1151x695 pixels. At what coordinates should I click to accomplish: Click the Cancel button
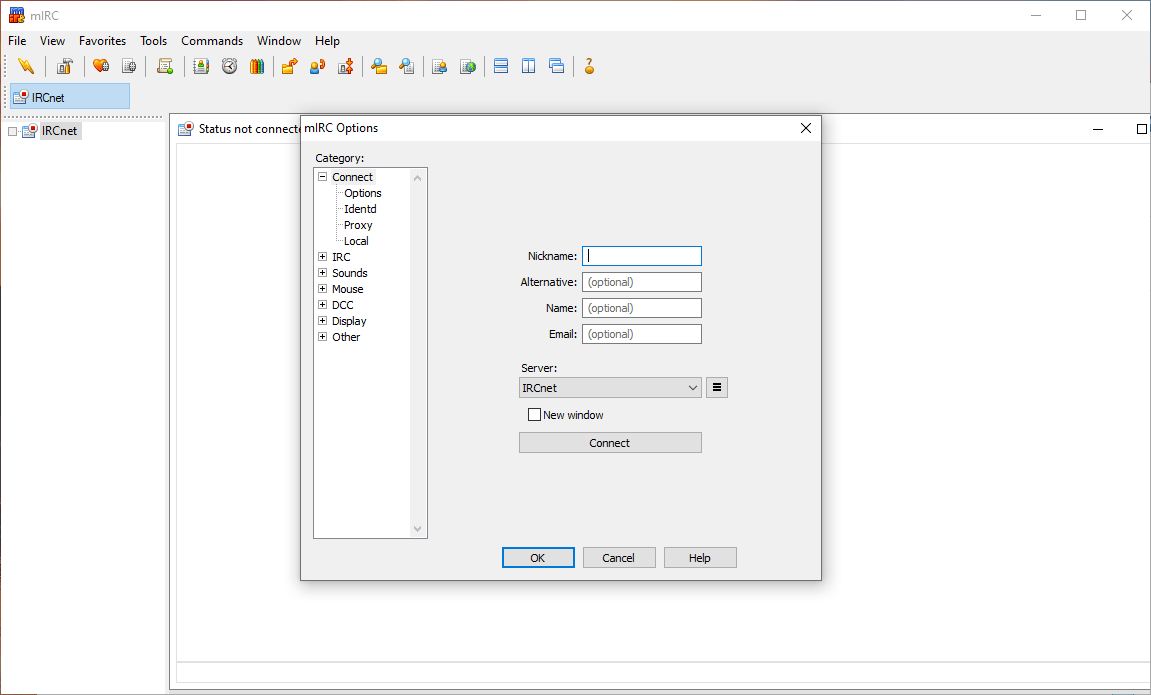point(619,558)
